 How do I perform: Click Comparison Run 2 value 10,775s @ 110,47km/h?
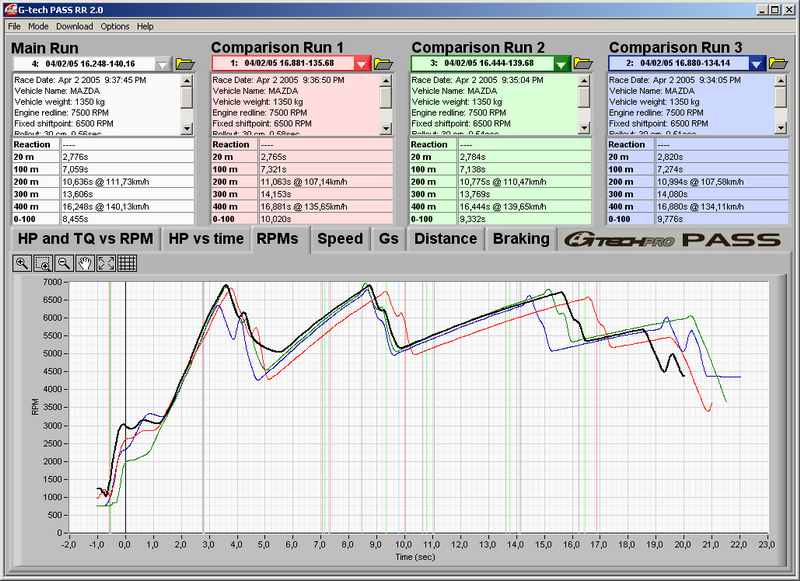(524, 182)
